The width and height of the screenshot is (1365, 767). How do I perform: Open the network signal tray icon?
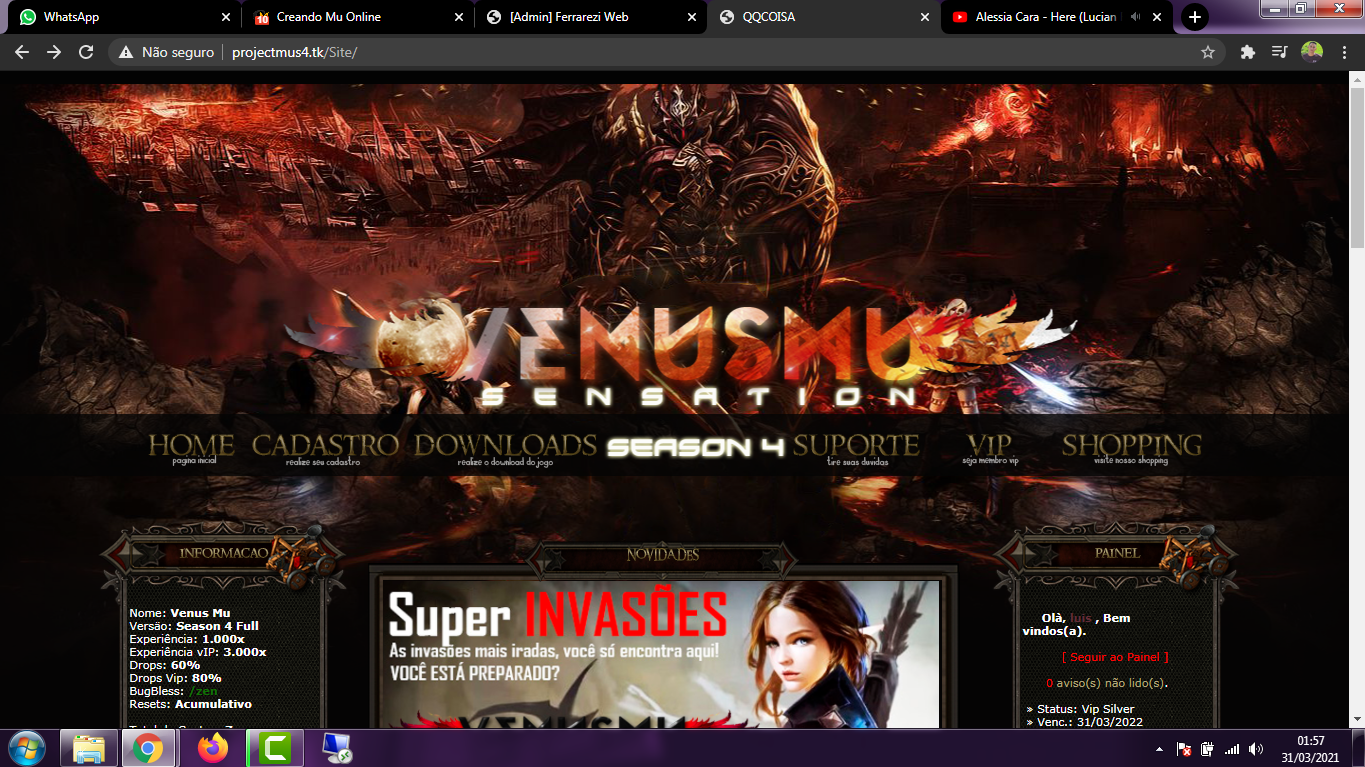tap(1232, 749)
